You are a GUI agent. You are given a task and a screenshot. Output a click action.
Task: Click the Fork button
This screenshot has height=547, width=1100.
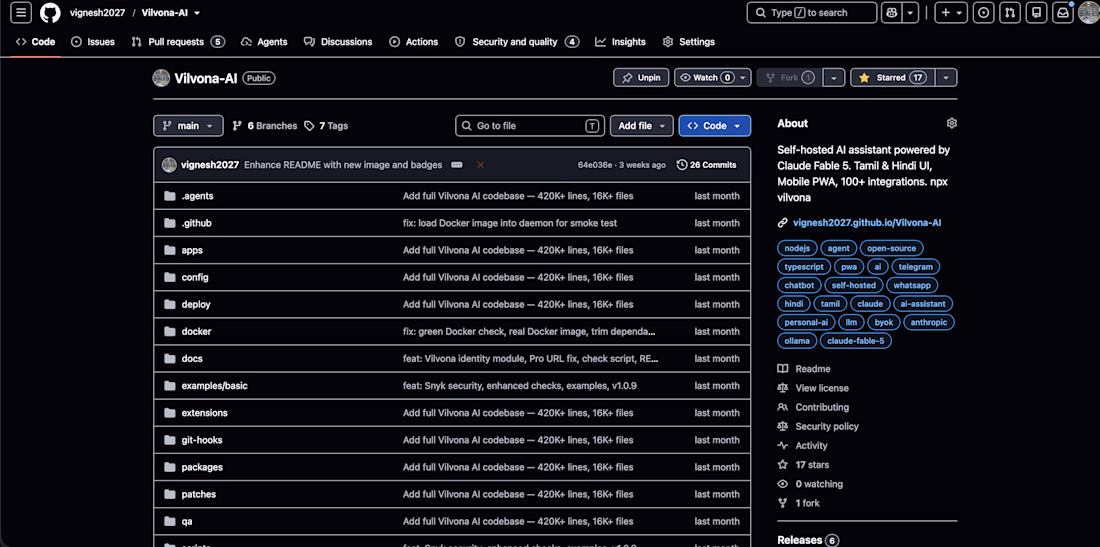[789, 78]
